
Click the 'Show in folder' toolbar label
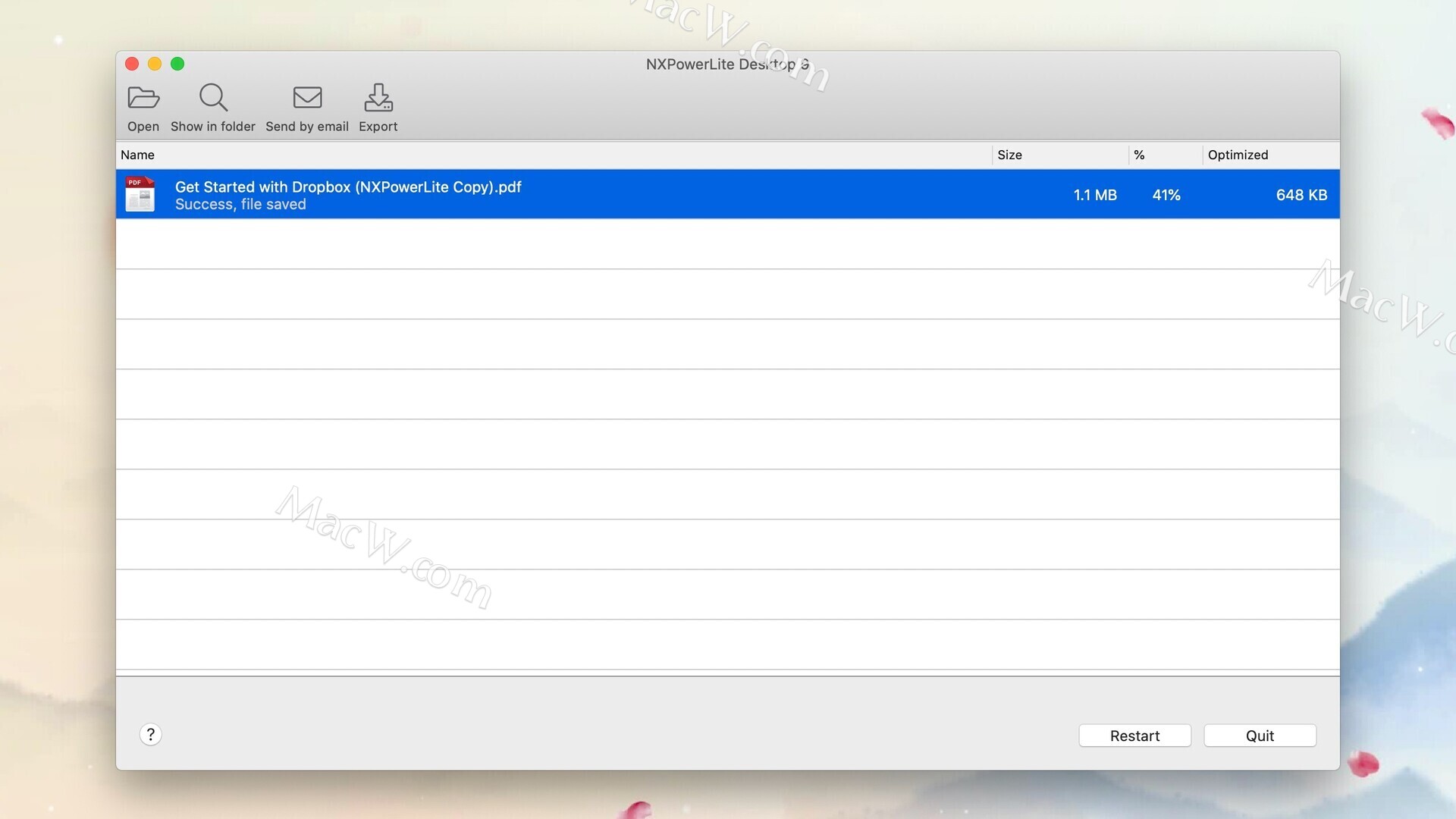pyautogui.click(x=213, y=127)
